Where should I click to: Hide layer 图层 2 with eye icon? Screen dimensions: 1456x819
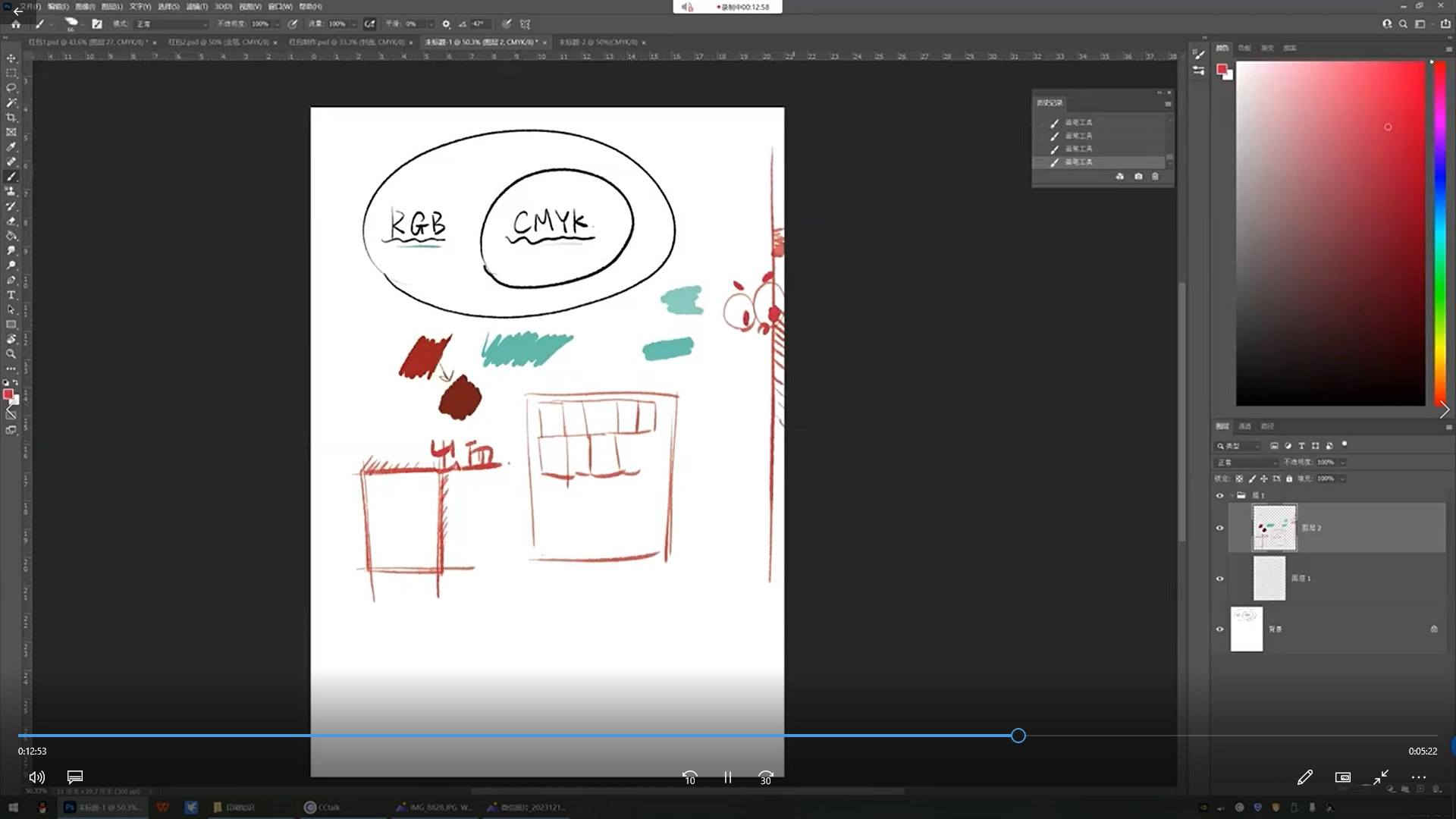coord(1219,528)
